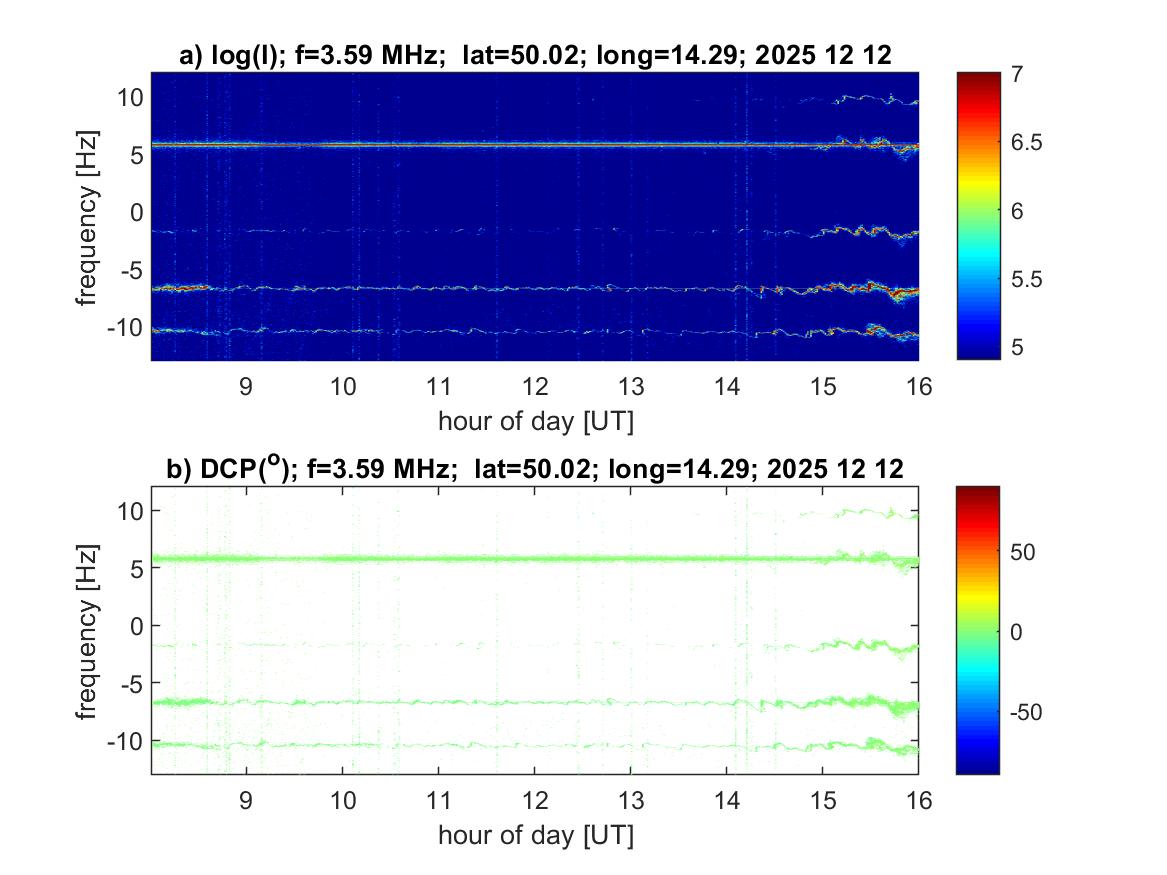Click the top plot's "hour of day [UT]" label

[535, 421]
